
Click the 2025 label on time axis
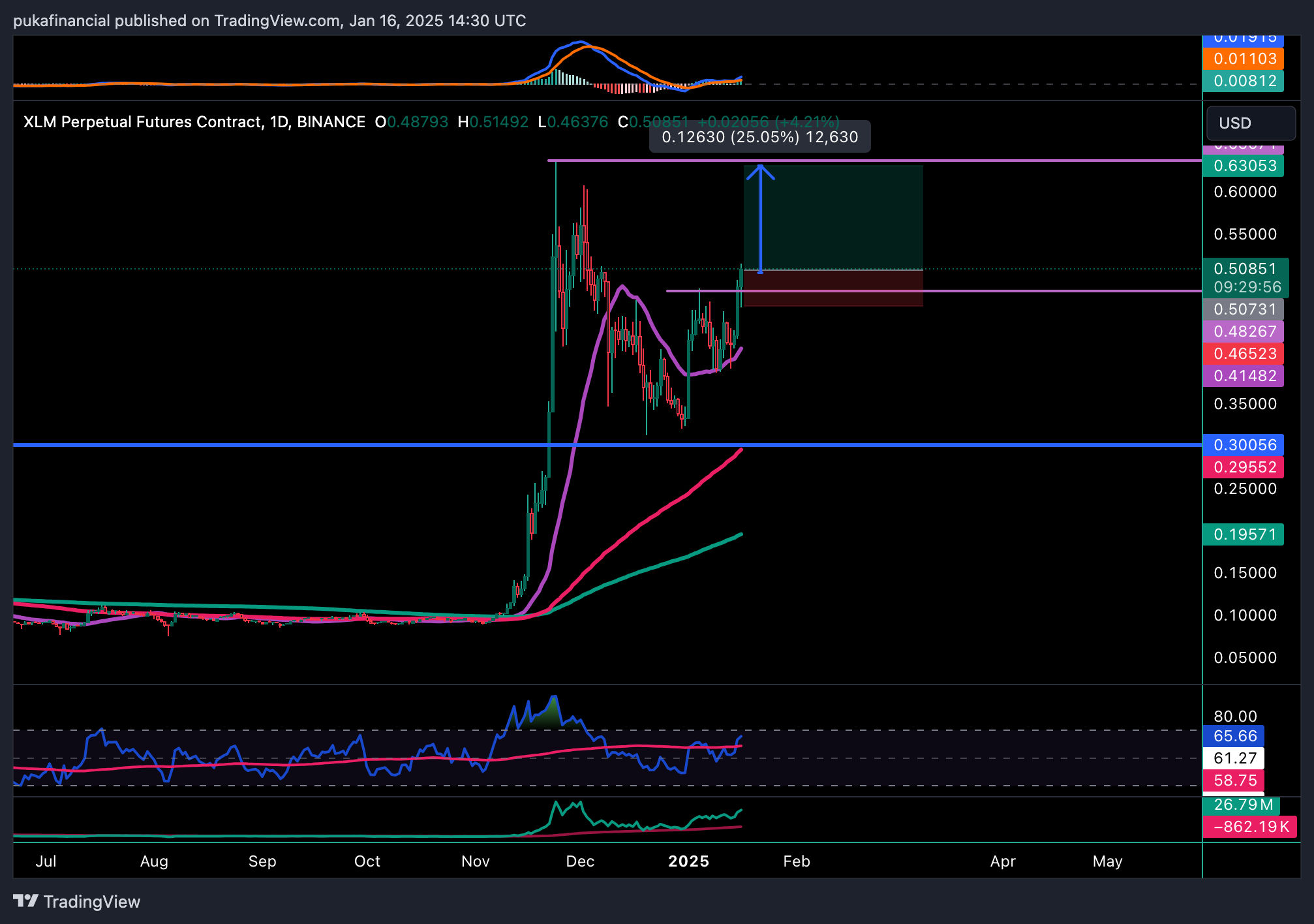pos(689,861)
